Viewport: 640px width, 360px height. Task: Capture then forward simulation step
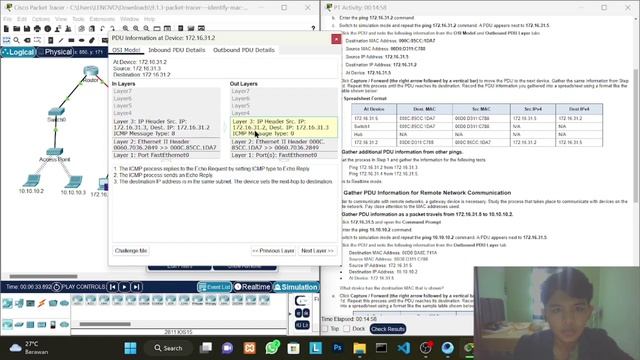136,287
